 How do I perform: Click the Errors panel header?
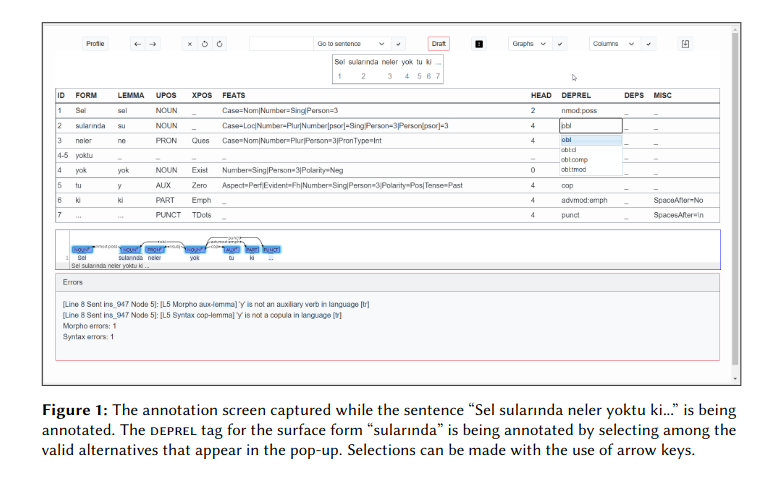tap(387, 283)
